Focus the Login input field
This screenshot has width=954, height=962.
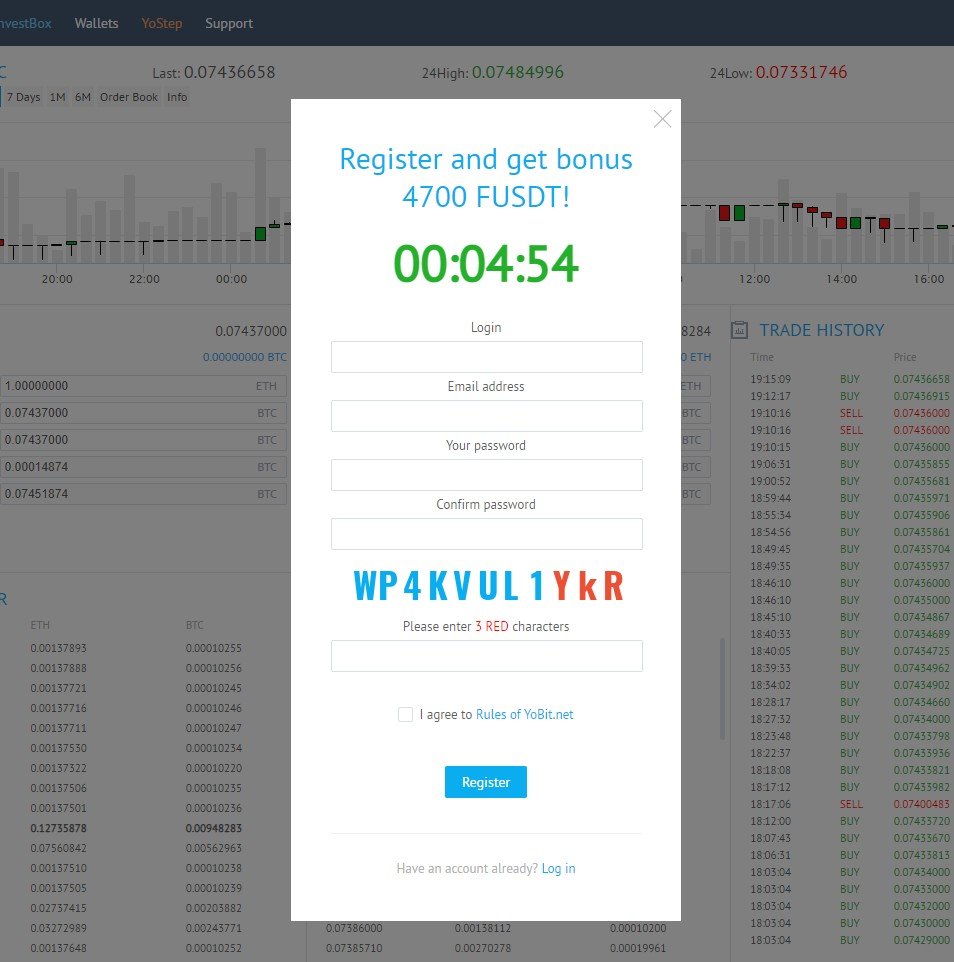[x=487, y=357]
